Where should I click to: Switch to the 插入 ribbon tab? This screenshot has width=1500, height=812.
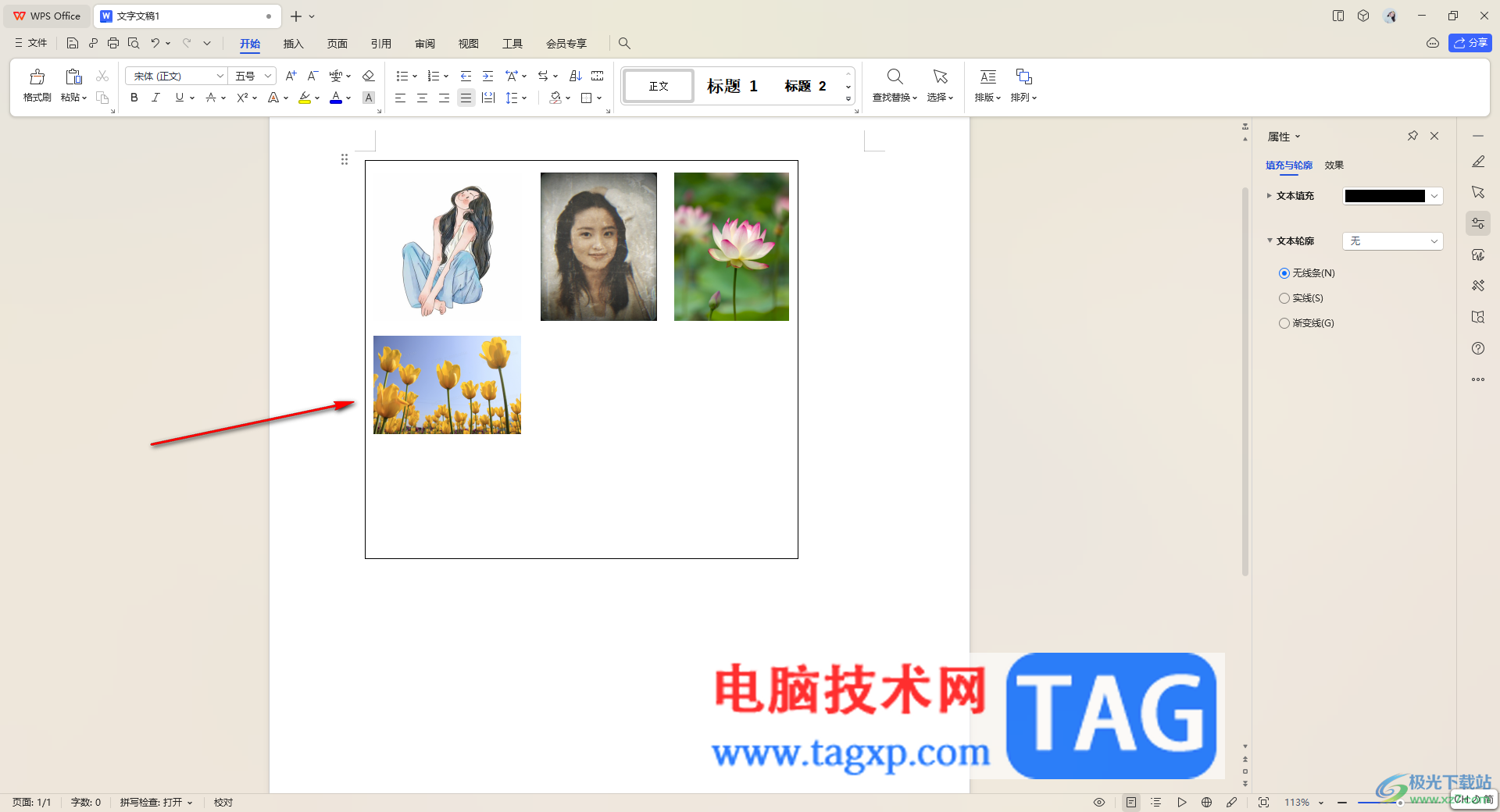point(293,44)
